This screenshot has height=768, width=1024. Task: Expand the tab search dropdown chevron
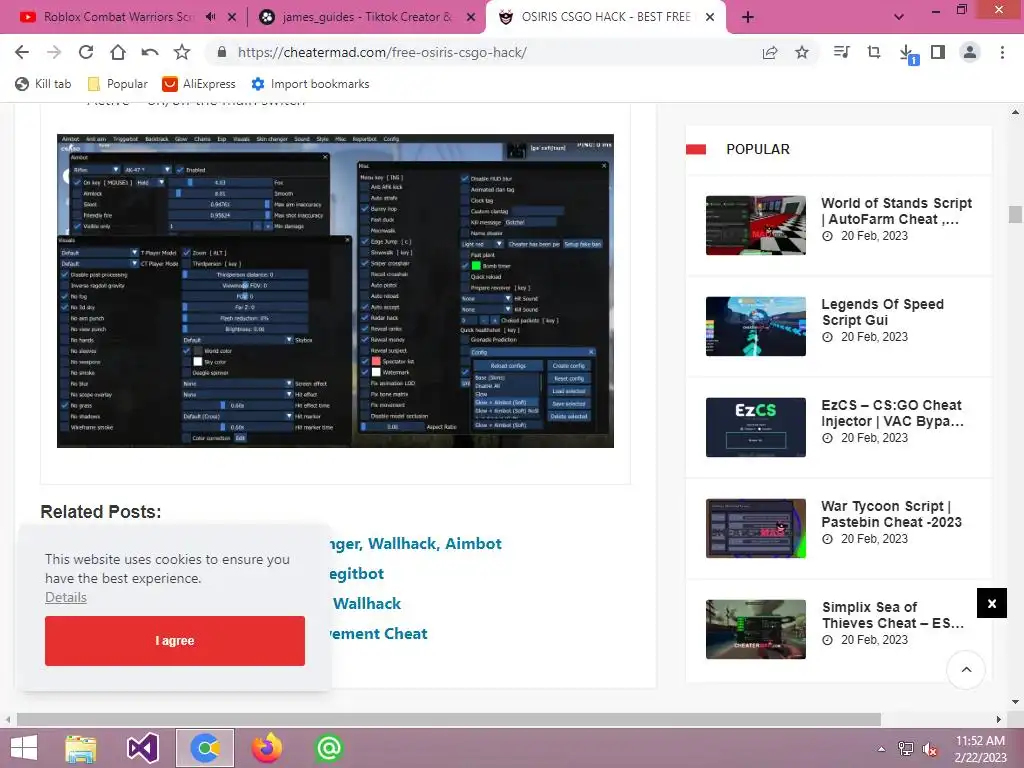pyautogui.click(x=899, y=17)
